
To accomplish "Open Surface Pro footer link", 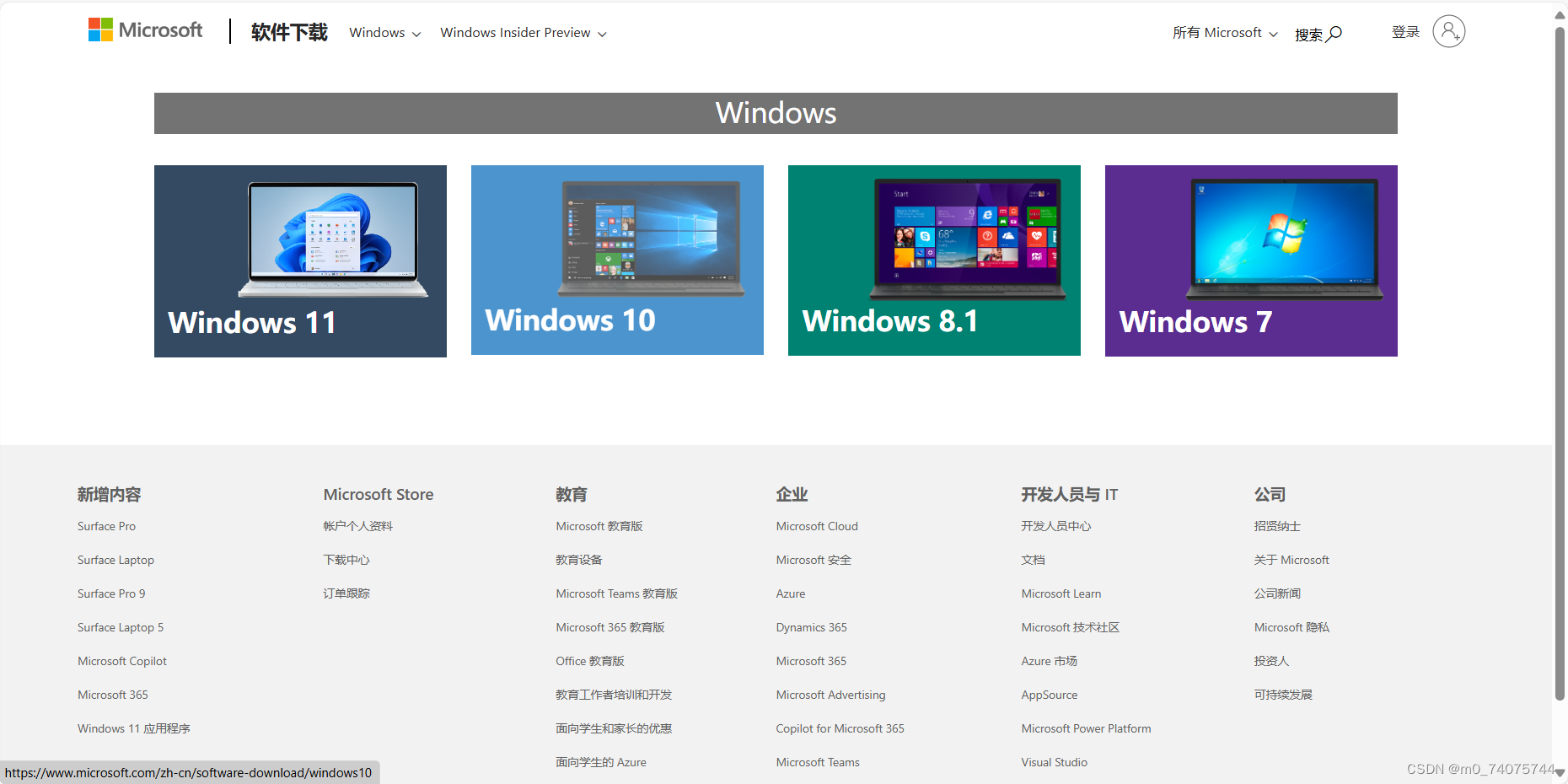I will 106,526.
